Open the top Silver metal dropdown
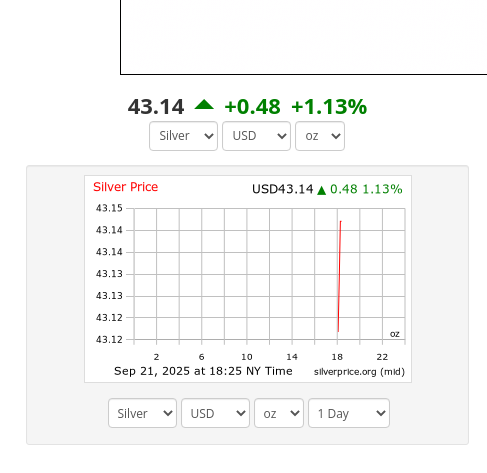 [183, 136]
